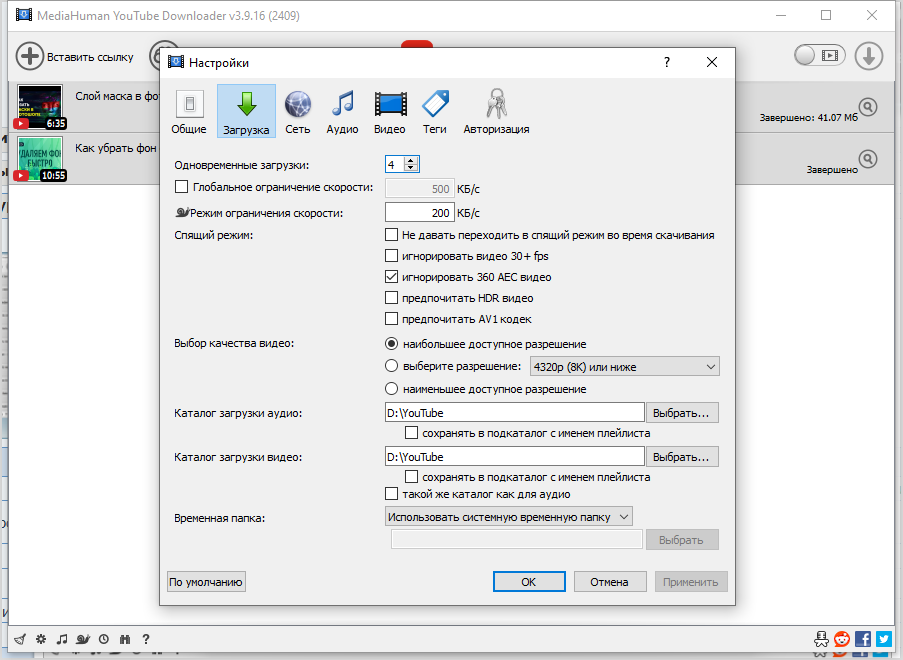Click the start all downloads arrow icon

(869, 56)
